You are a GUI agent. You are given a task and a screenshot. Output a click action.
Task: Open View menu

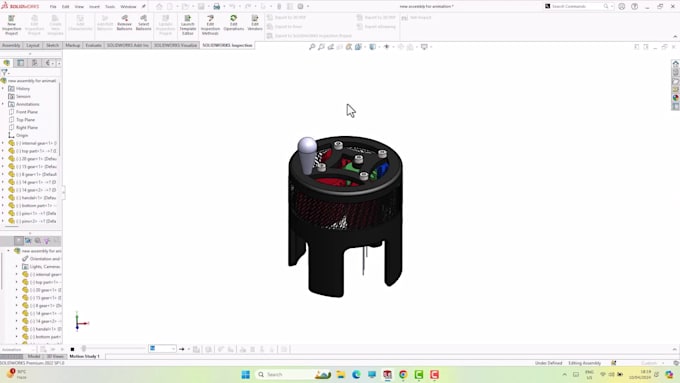[x=79, y=7]
